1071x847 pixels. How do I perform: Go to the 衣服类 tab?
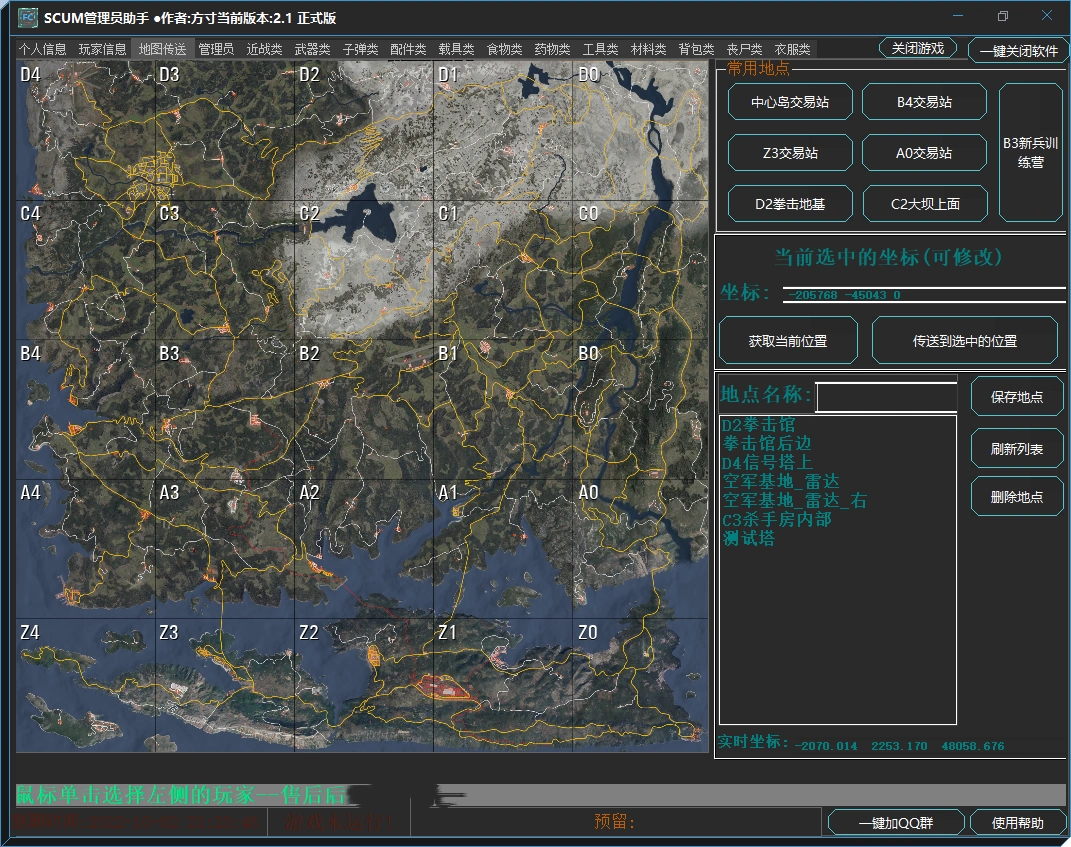coord(792,49)
